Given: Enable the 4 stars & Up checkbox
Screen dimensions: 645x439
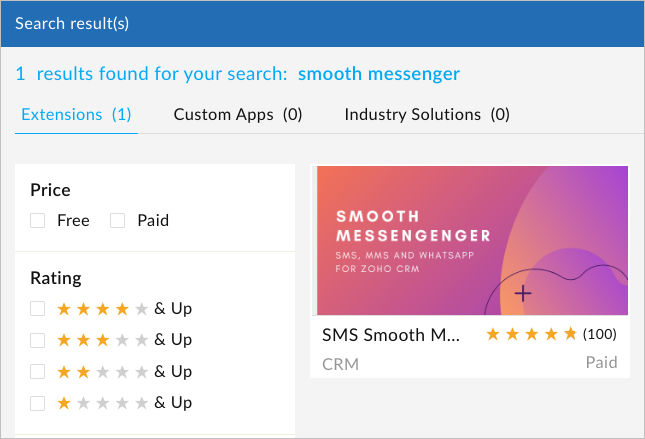Looking at the screenshot, I should tap(37, 309).
